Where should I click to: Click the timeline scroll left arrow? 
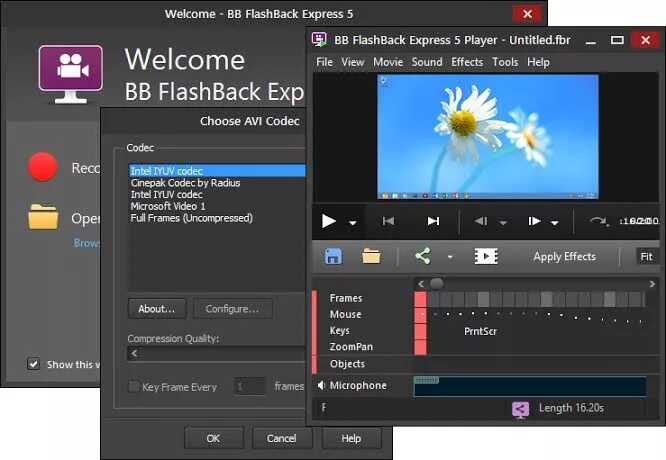click(x=421, y=284)
